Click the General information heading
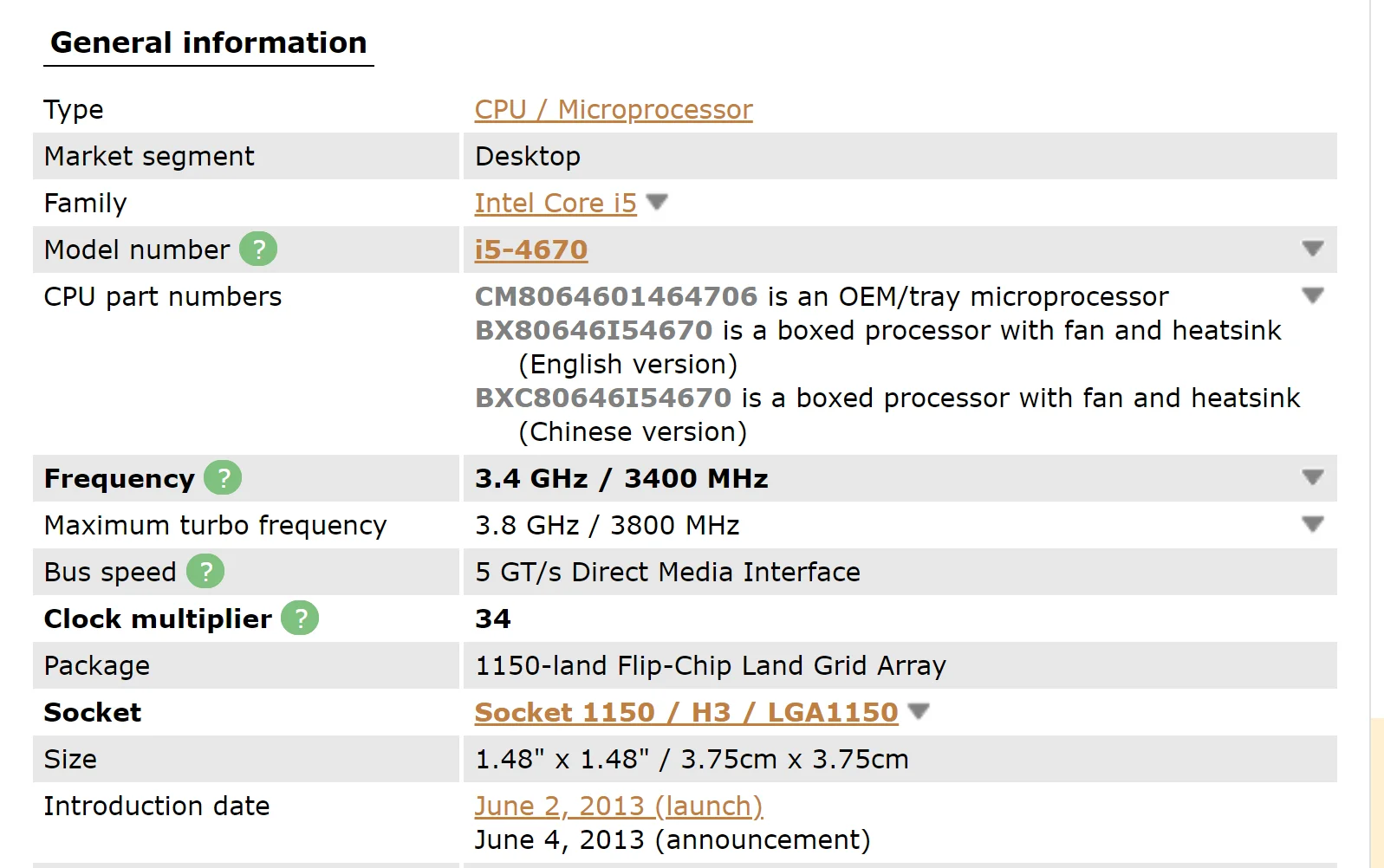Viewport: 1384px width, 868px height. (208, 43)
